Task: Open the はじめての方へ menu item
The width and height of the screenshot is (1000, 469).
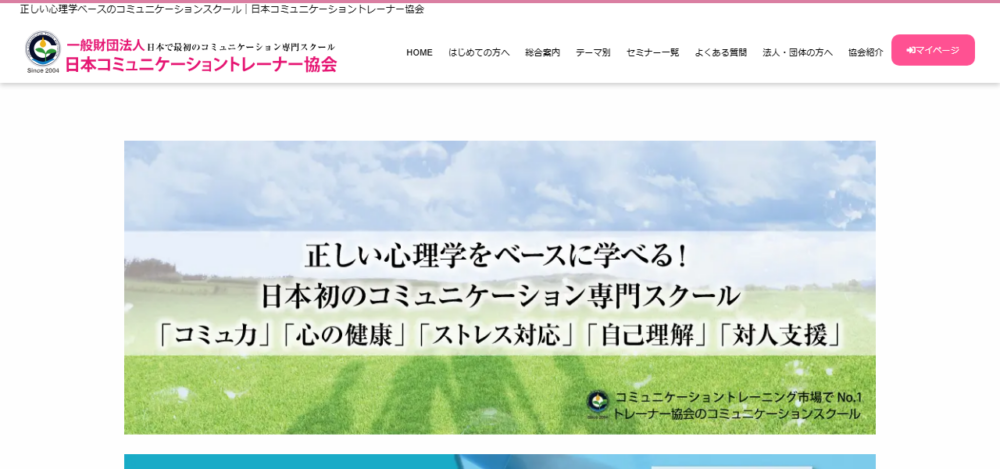Action: click(x=478, y=53)
